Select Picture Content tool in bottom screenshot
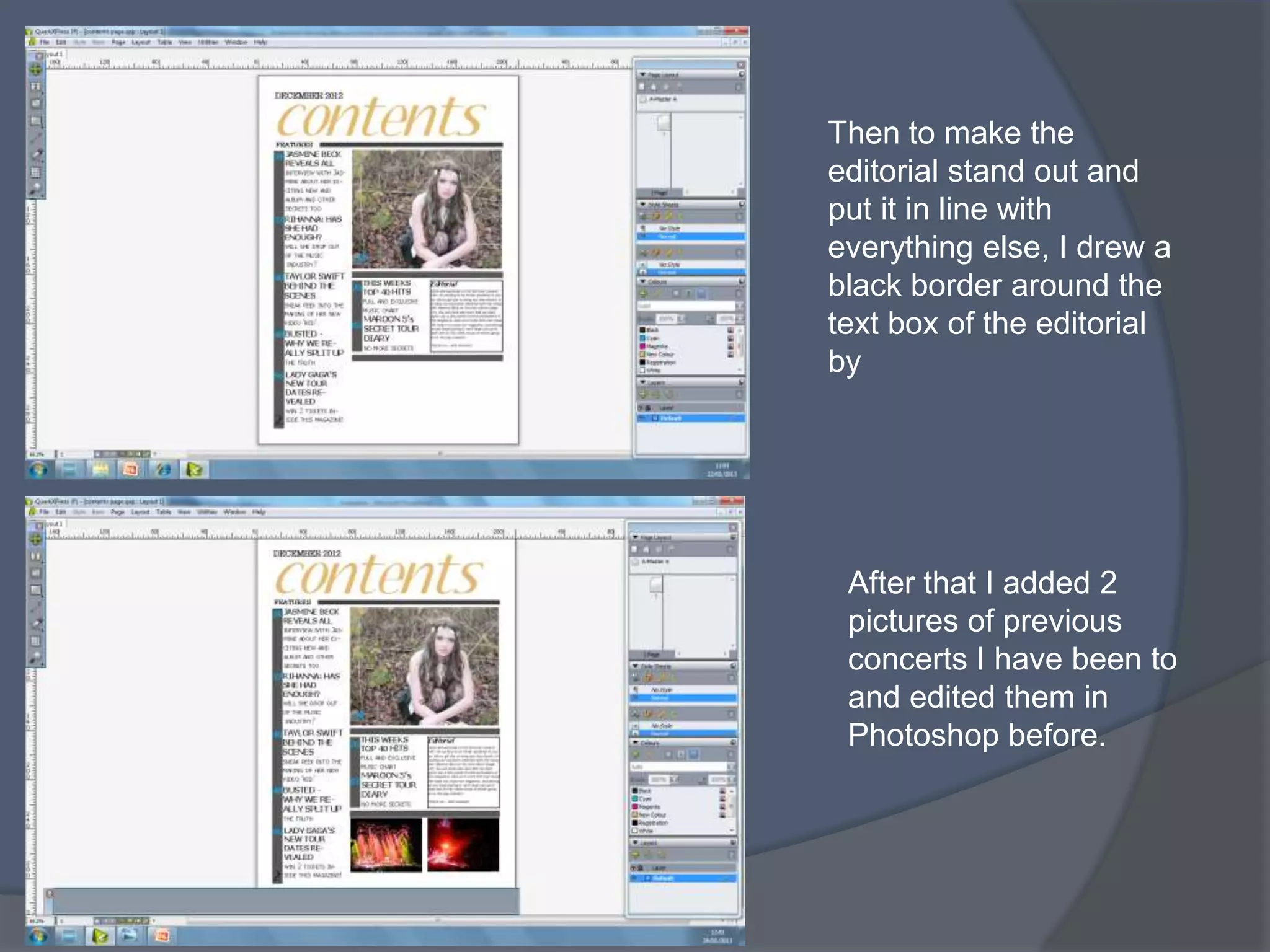 pyautogui.click(x=37, y=573)
